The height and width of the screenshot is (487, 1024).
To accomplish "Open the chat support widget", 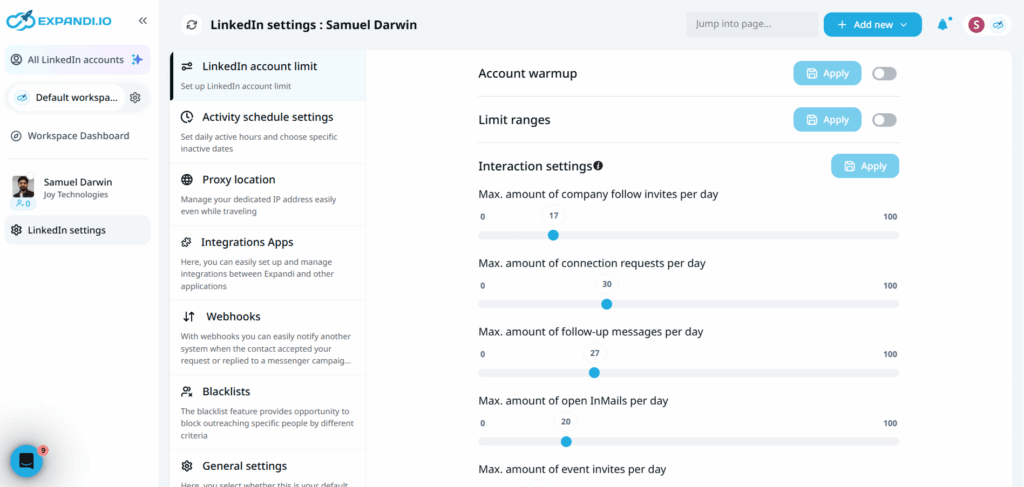I will pyautogui.click(x=26, y=461).
